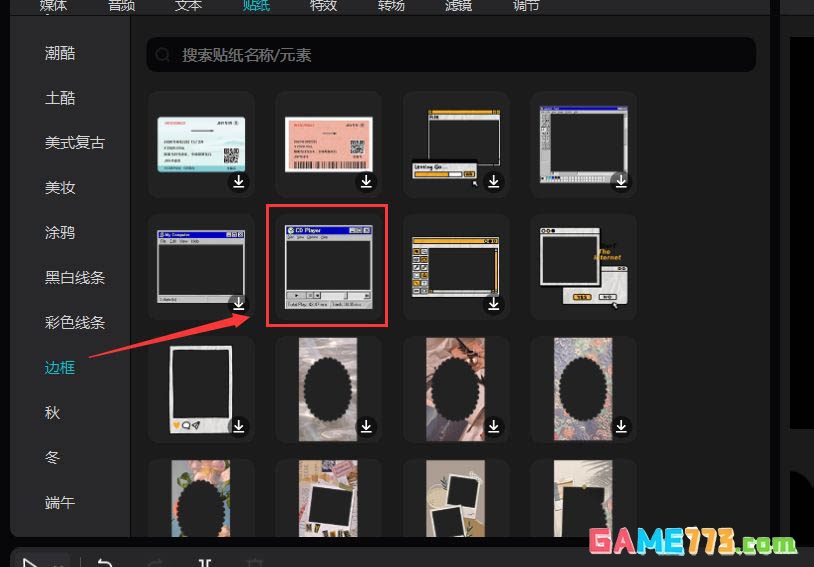Select the 贴纸 tab
Screen dimensions: 814x567
tap(256, 6)
